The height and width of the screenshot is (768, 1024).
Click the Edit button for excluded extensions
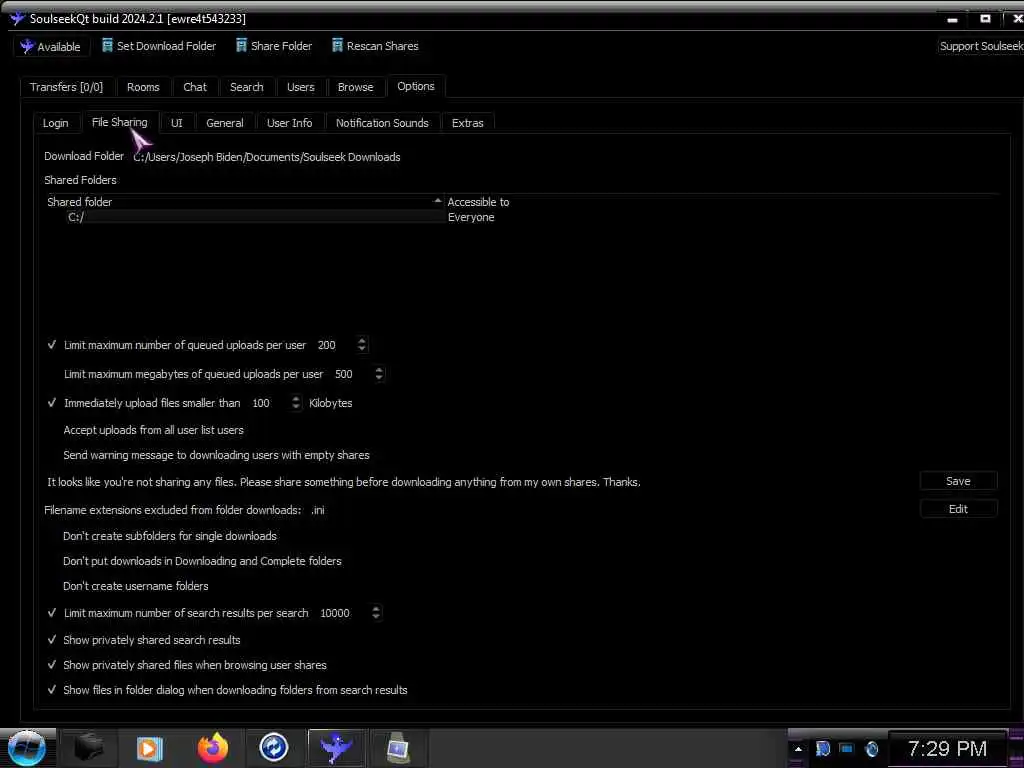pyautogui.click(x=958, y=509)
